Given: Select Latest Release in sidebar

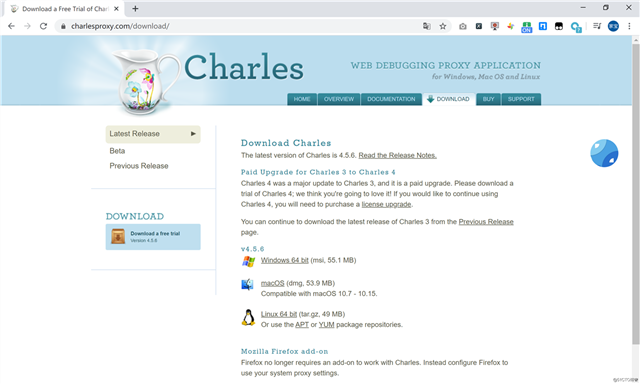Looking at the screenshot, I should click(x=153, y=134).
